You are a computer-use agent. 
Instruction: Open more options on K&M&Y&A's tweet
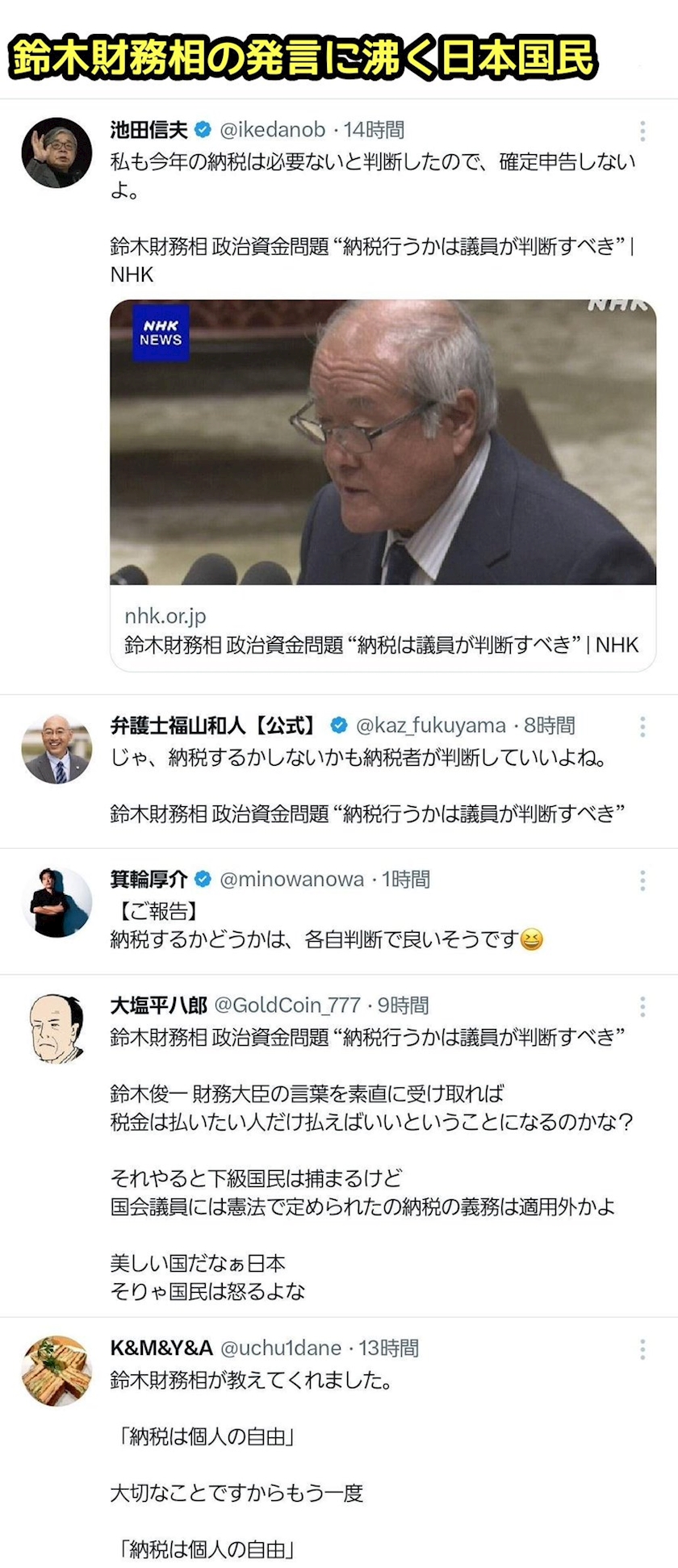click(x=642, y=1348)
